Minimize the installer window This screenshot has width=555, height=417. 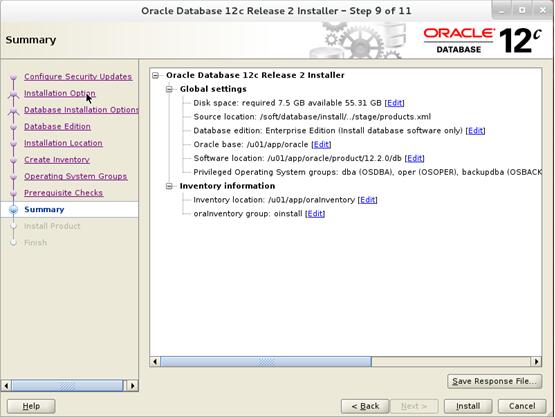[x=502, y=11]
